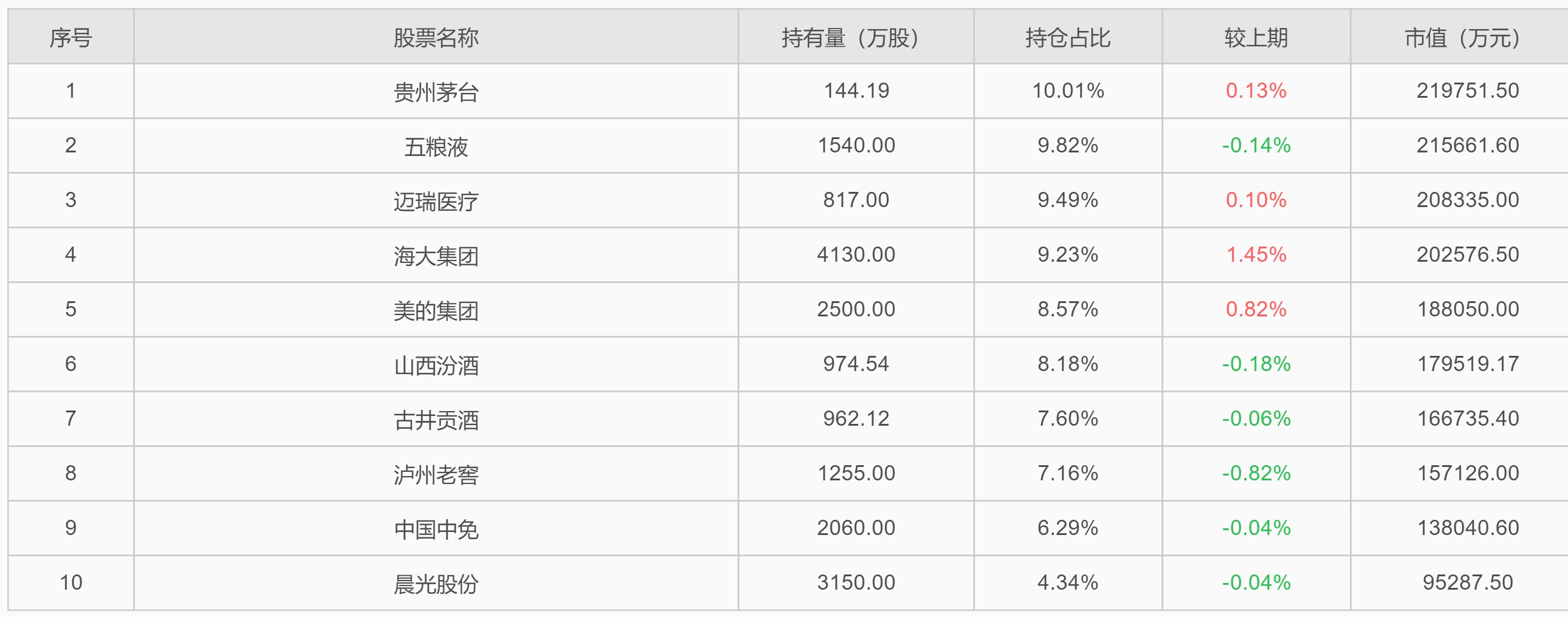Click the 持仓占比 column header
This screenshot has height=617, width=1568.
tap(1067, 38)
